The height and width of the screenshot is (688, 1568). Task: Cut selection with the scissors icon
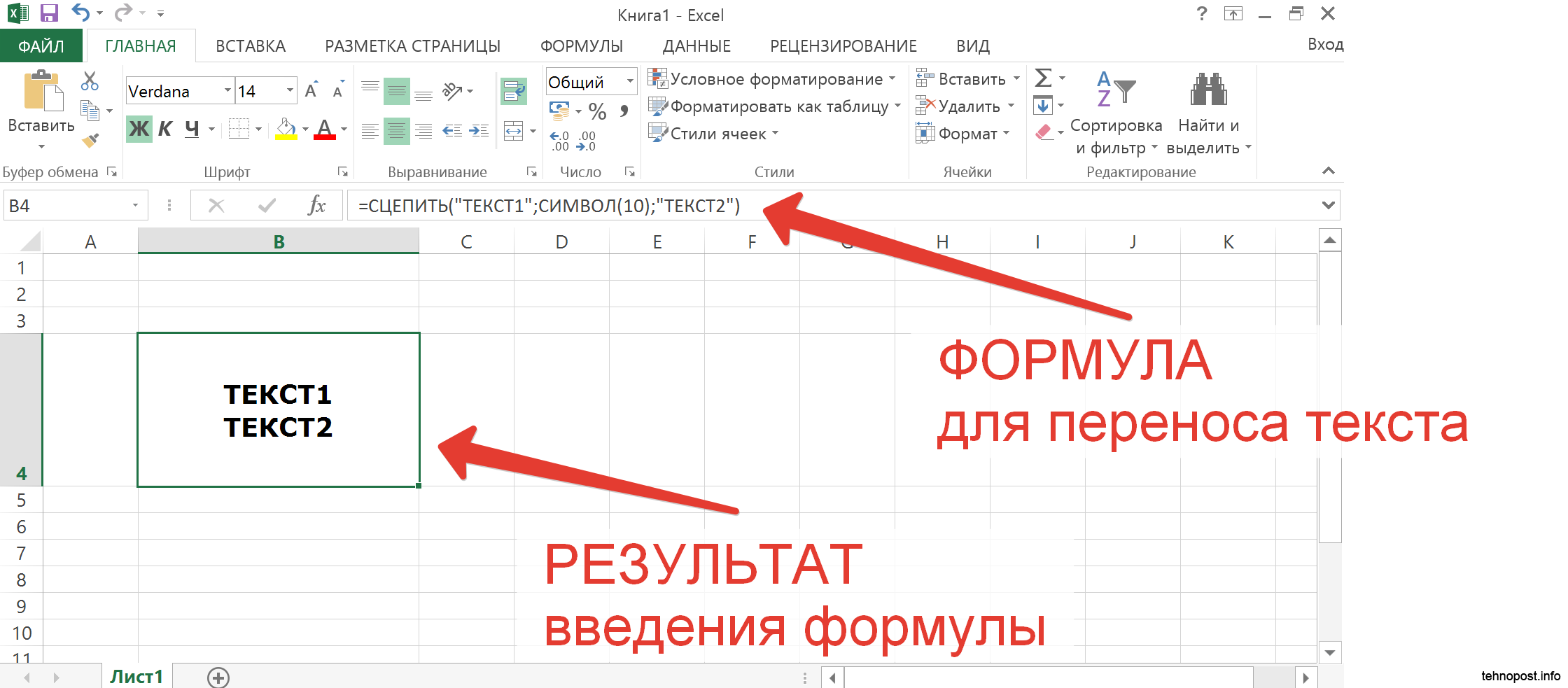90,81
